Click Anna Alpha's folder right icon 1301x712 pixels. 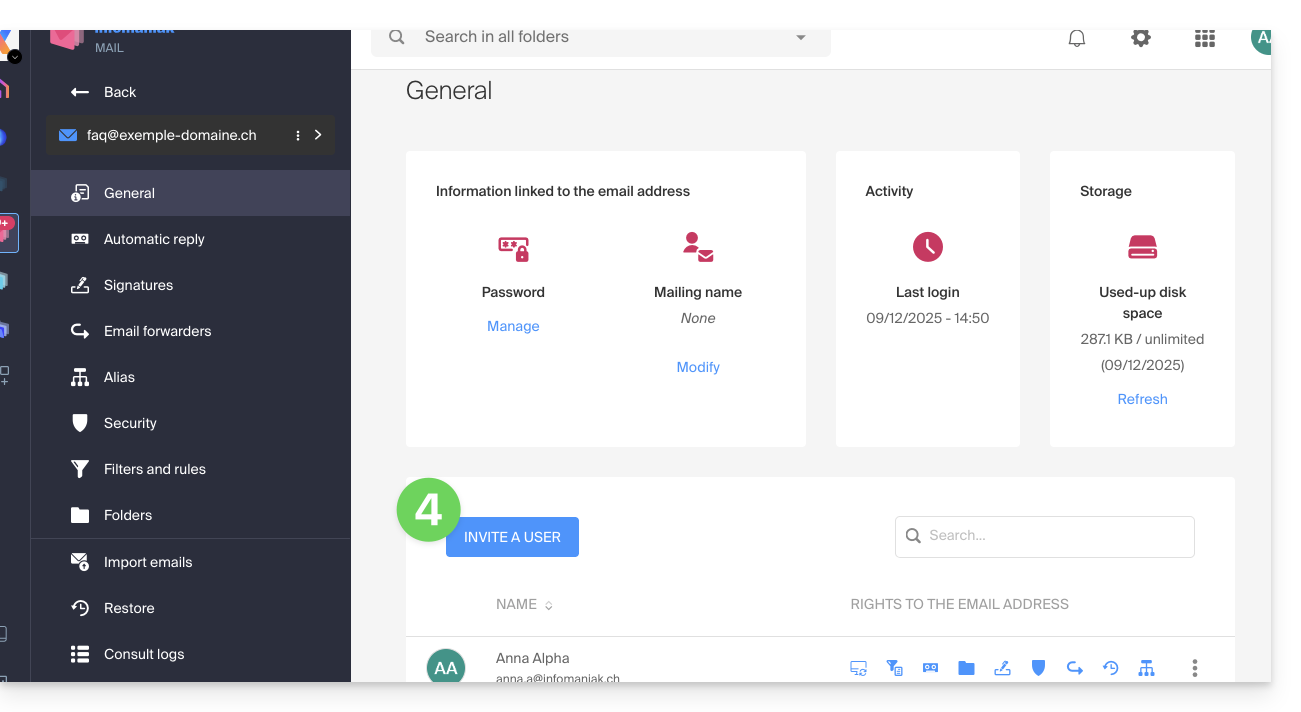966,668
